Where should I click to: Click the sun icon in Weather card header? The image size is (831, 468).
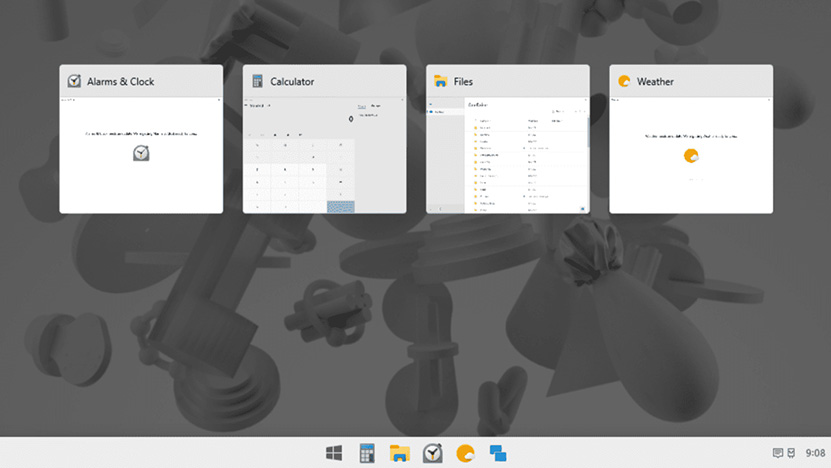coord(624,81)
